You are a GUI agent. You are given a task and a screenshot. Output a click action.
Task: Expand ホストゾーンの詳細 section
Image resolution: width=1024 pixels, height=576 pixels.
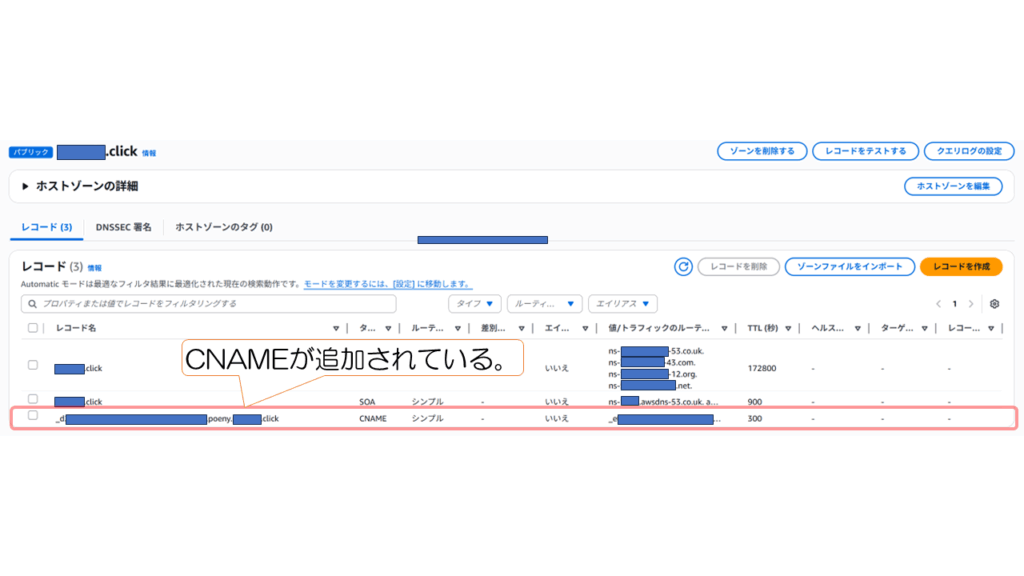(x=26, y=186)
